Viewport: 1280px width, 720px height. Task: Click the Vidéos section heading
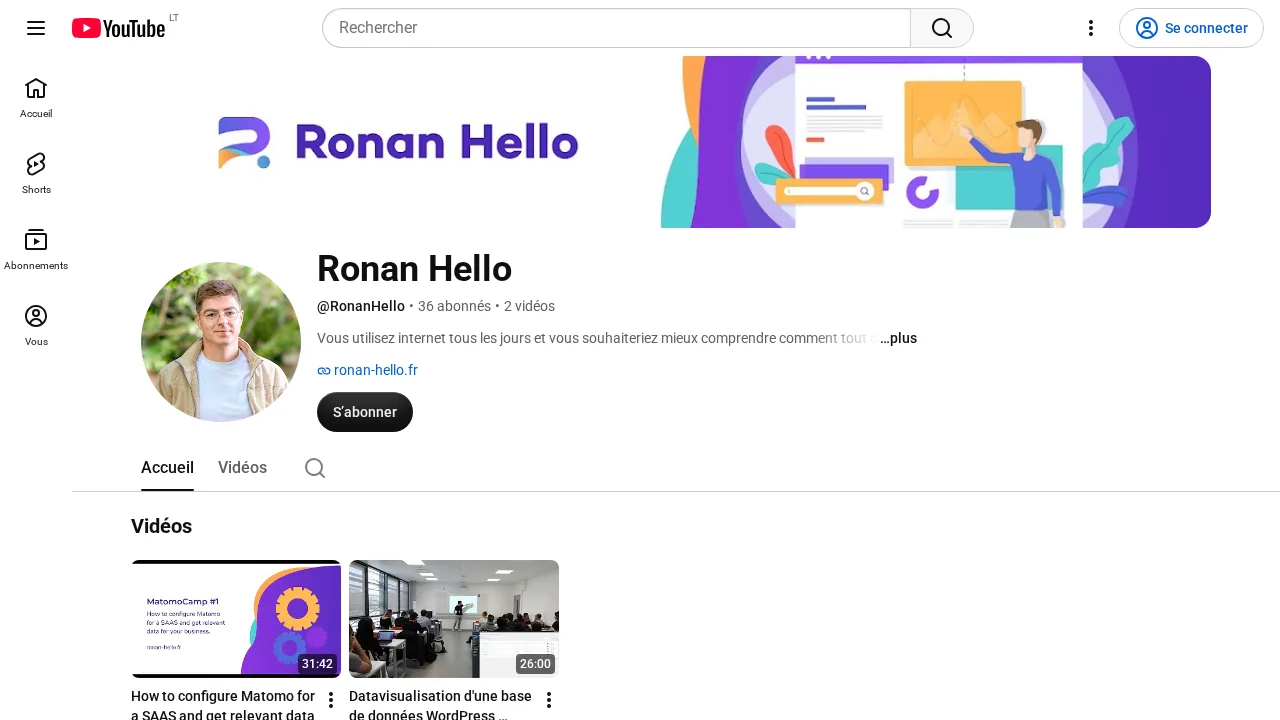click(161, 526)
